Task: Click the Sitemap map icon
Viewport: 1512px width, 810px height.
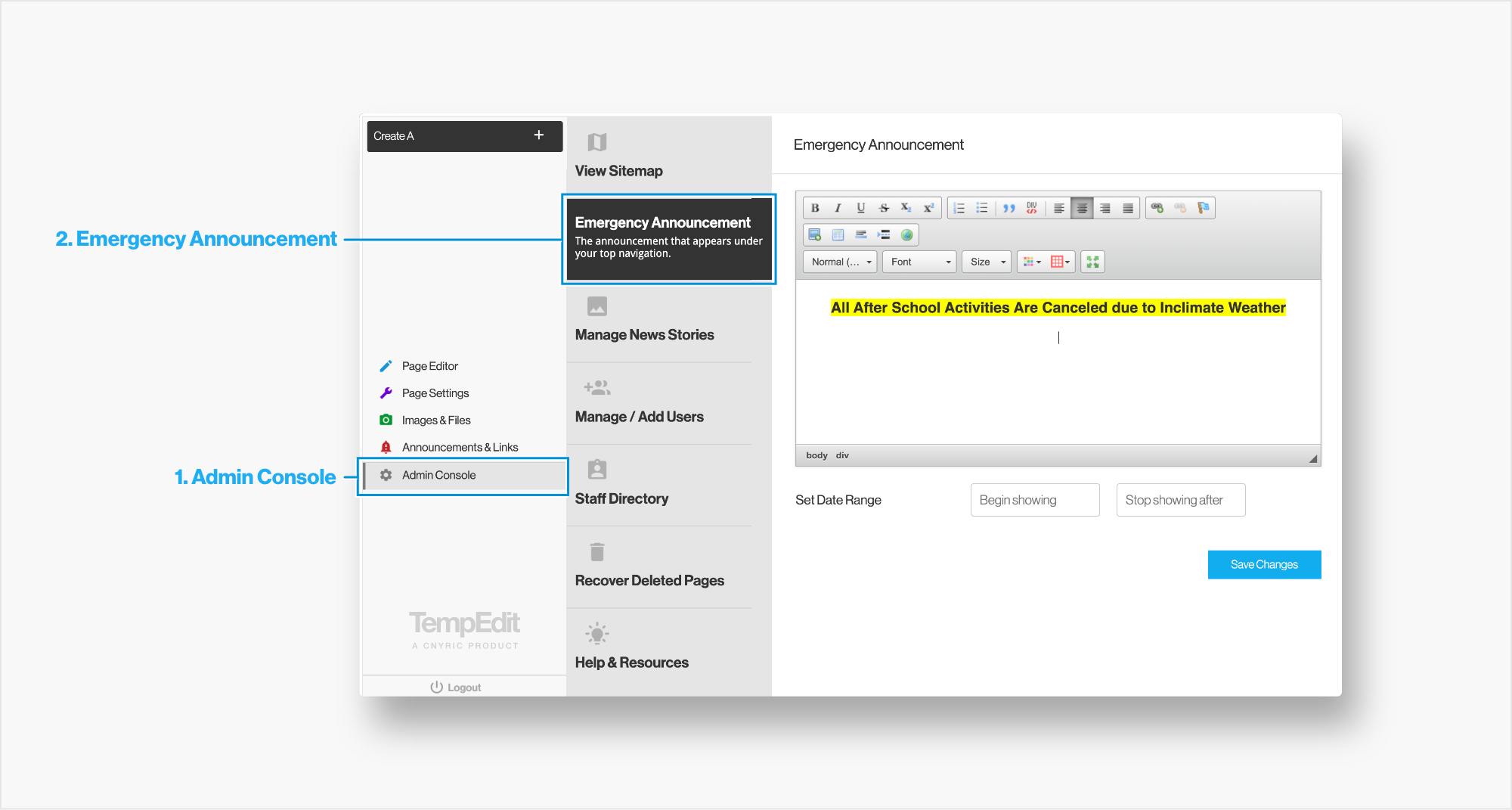Action: (x=597, y=142)
